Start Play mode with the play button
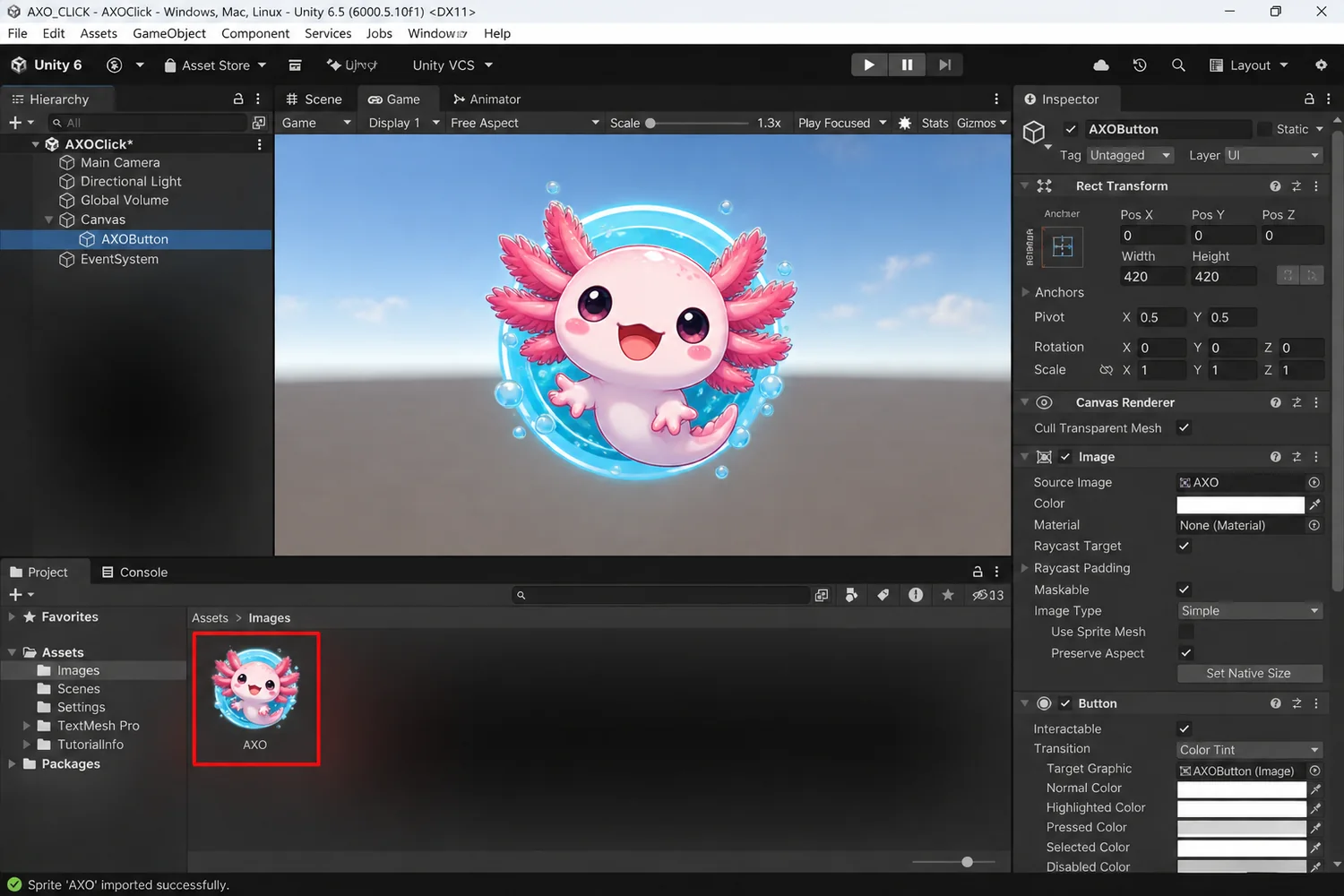 pyautogui.click(x=868, y=65)
